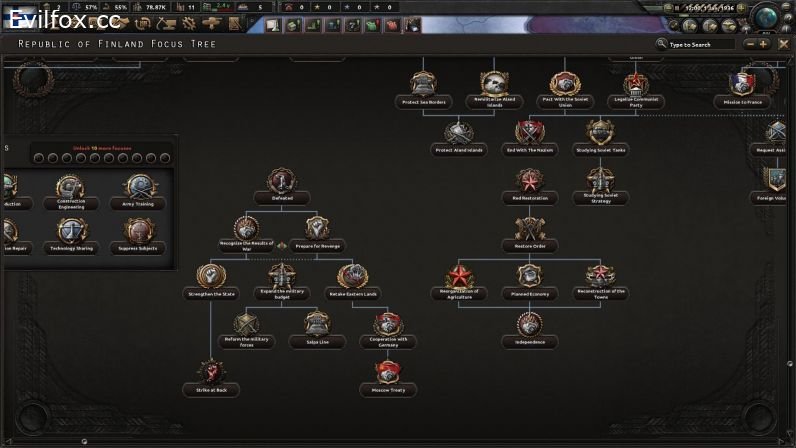The width and height of the screenshot is (796, 448).
Task: Click the Retake Eastern Lands label
Action: point(352,294)
